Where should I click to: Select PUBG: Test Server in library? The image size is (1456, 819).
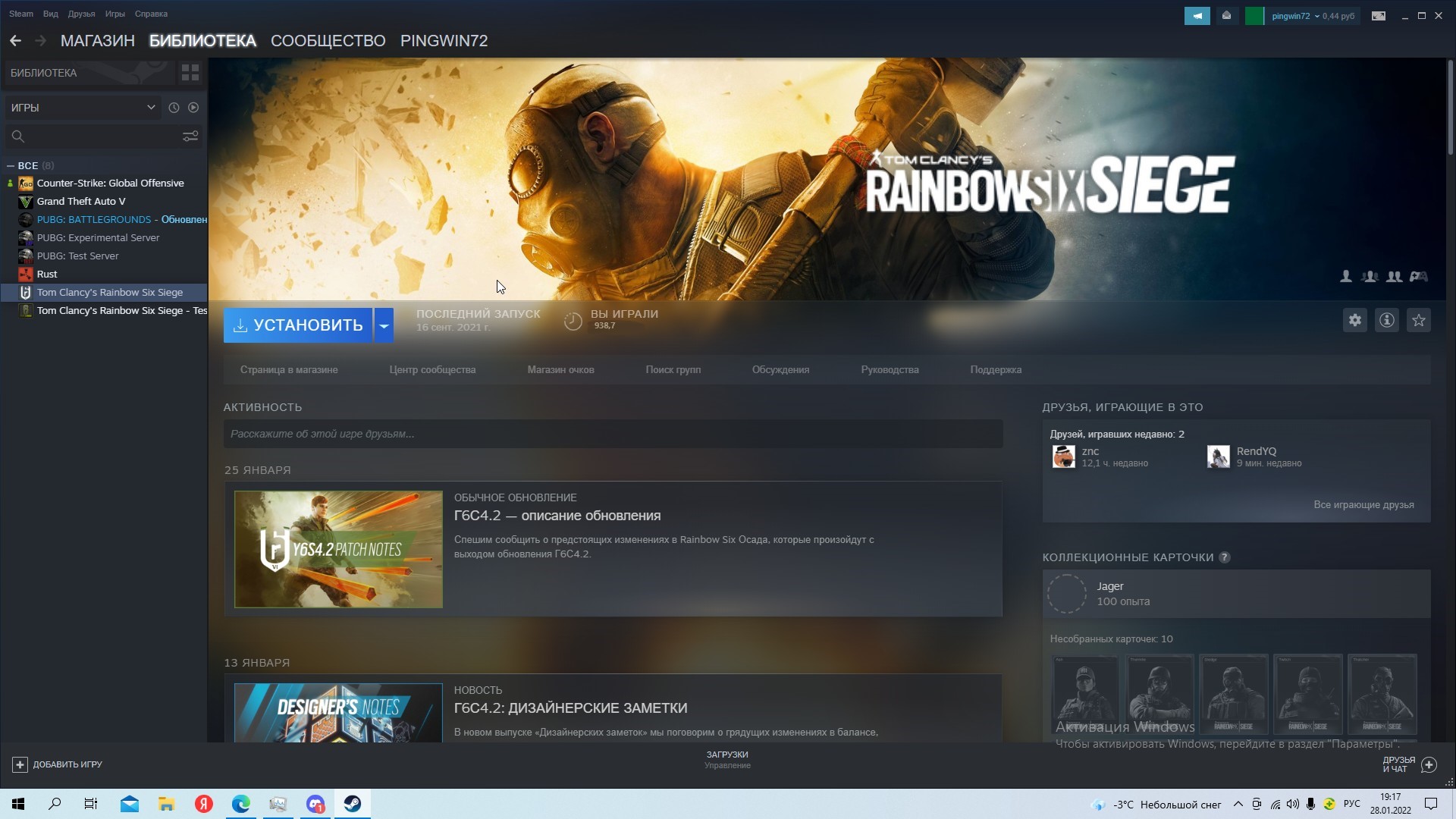tap(77, 256)
